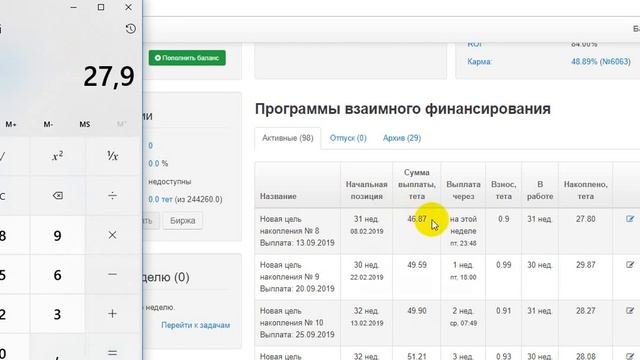Click the calculator M+ memory button
Image resolution: width=640 pixels, height=360 pixels.
pos(11,124)
